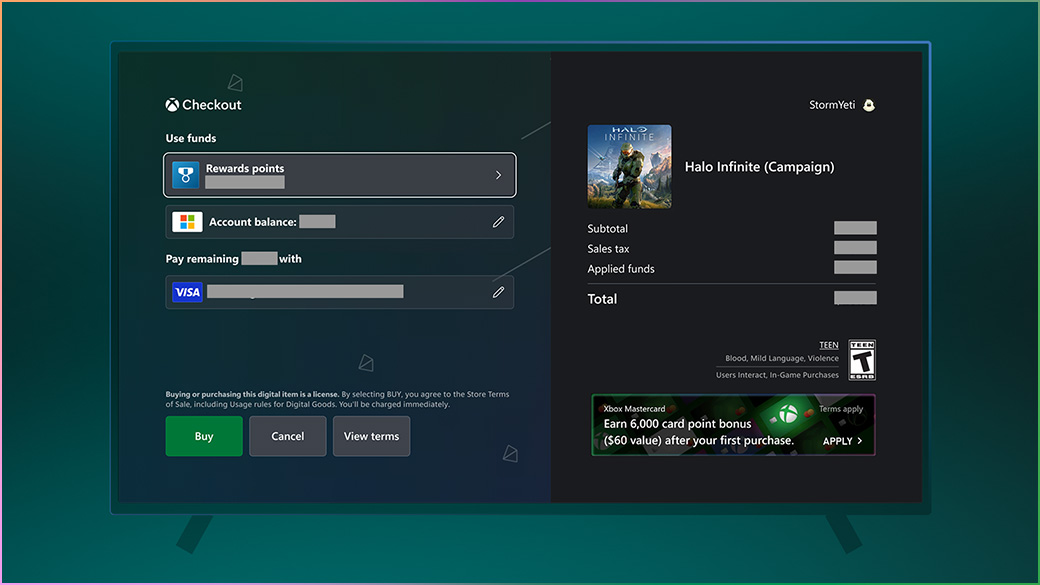Click the Checkout checkmark icon
Screen dimensions: 1040x585
tap(172, 104)
